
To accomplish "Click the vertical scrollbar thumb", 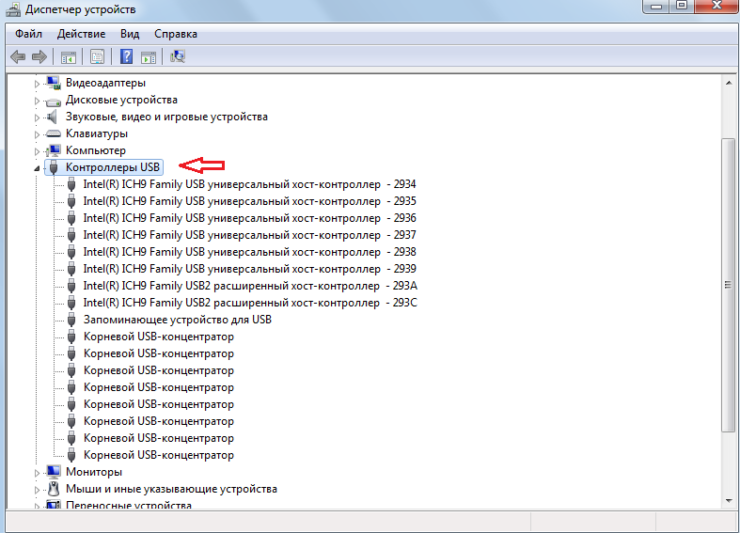I will pos(729,285).
